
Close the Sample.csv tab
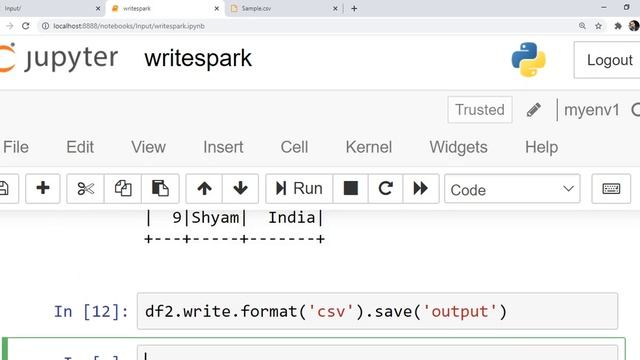coord(335,8)
